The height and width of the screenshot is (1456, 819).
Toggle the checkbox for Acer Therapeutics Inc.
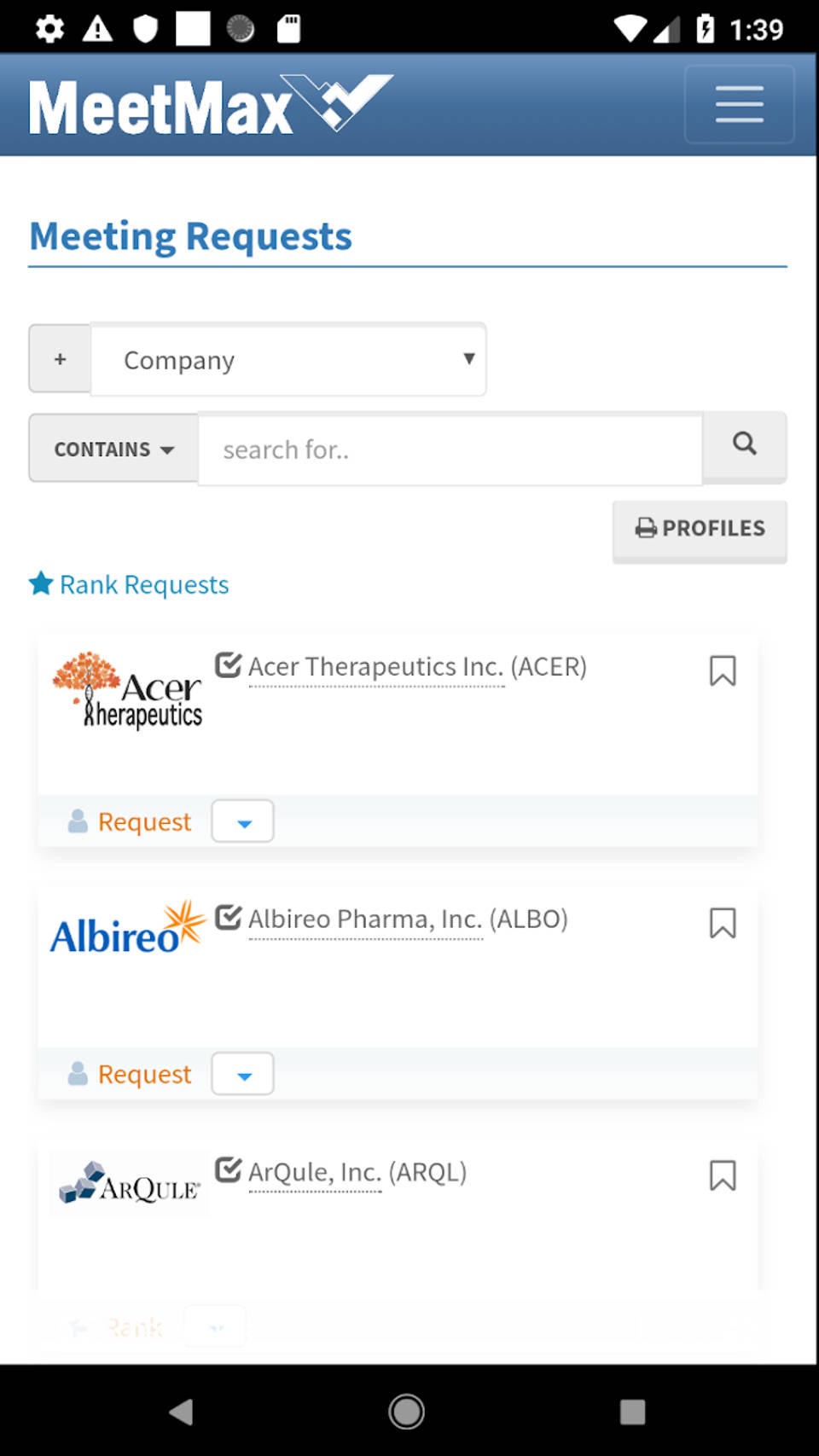coord(227,664)
